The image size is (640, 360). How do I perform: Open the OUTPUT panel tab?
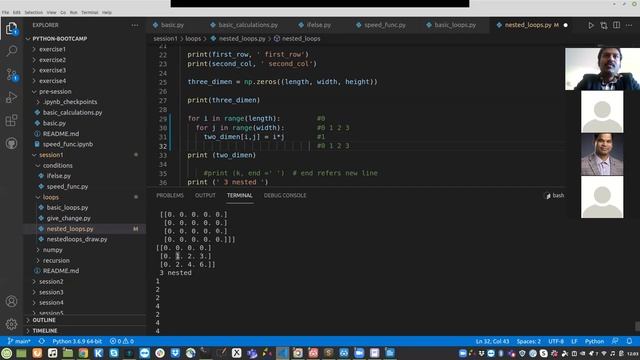pyautogui.click(x=205, y=196)
